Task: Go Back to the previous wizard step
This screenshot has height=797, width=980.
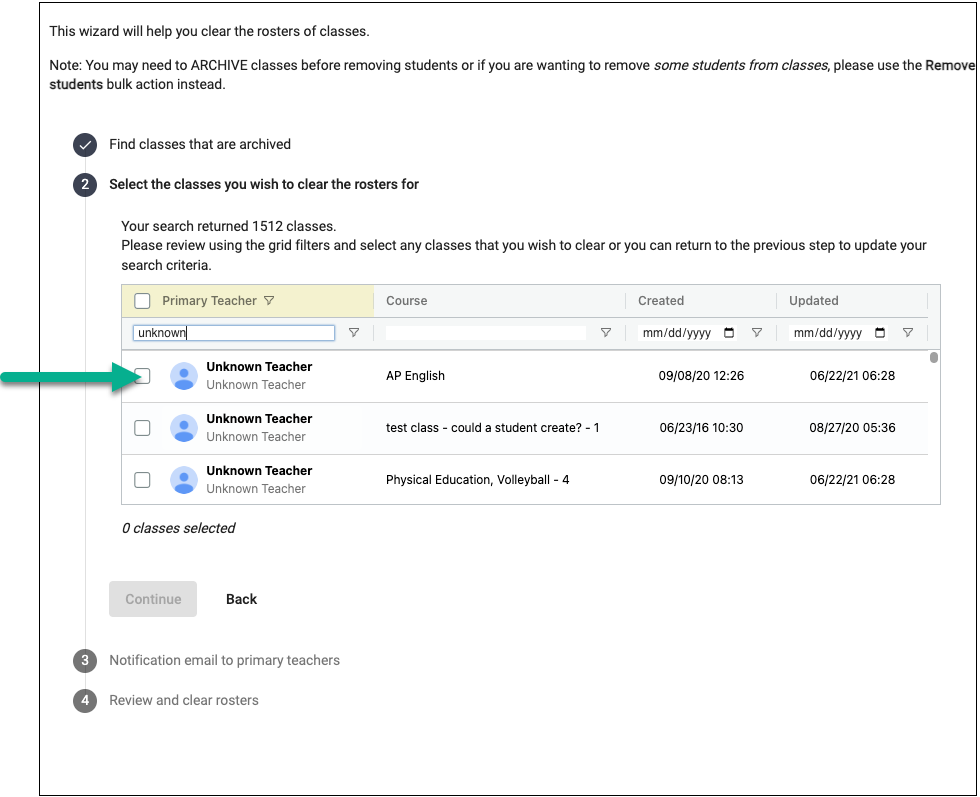Action: (241, 599)
